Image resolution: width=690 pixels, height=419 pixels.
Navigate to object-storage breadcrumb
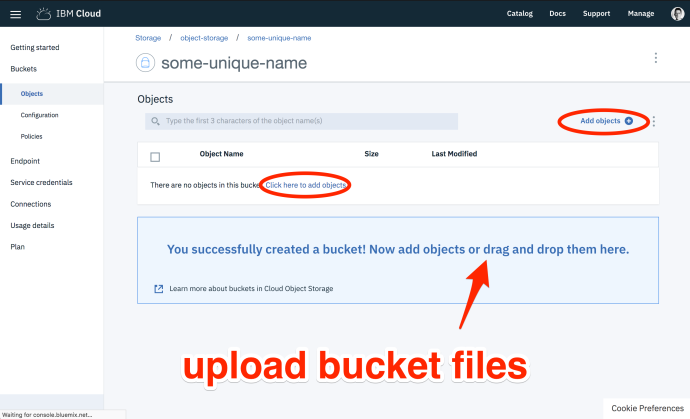202,37
